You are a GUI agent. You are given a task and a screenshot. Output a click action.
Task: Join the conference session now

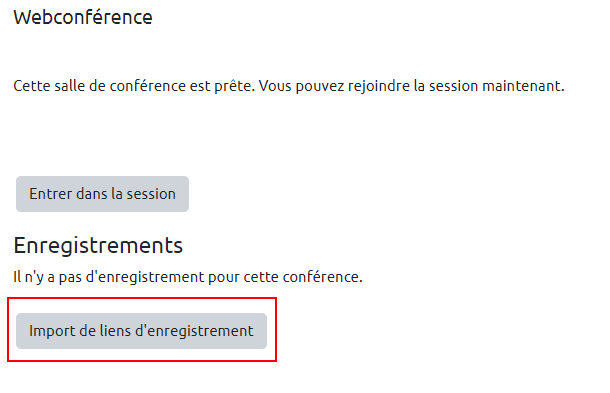click(x=102, y=194)
